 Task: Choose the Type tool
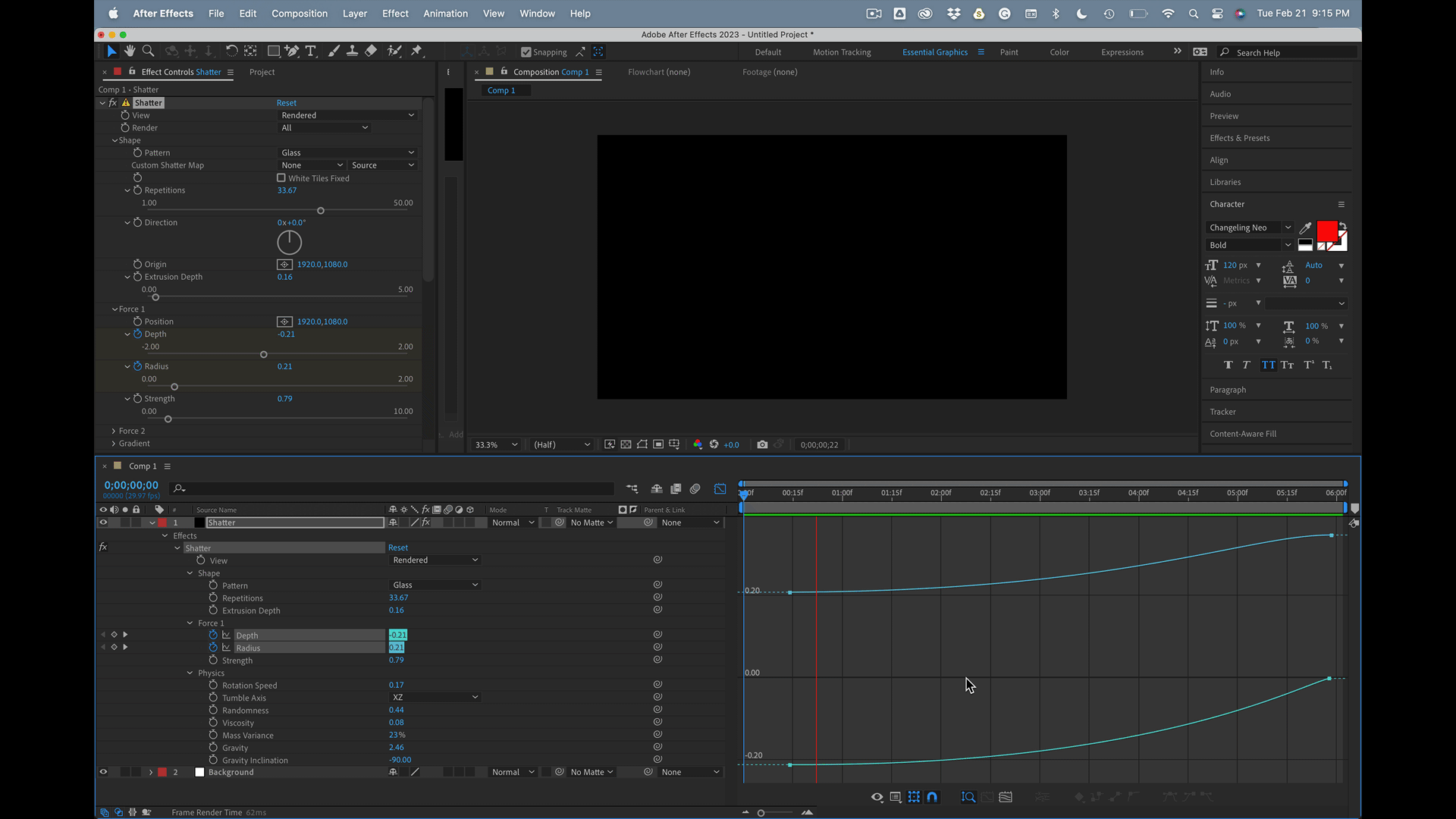pos(310,51)
